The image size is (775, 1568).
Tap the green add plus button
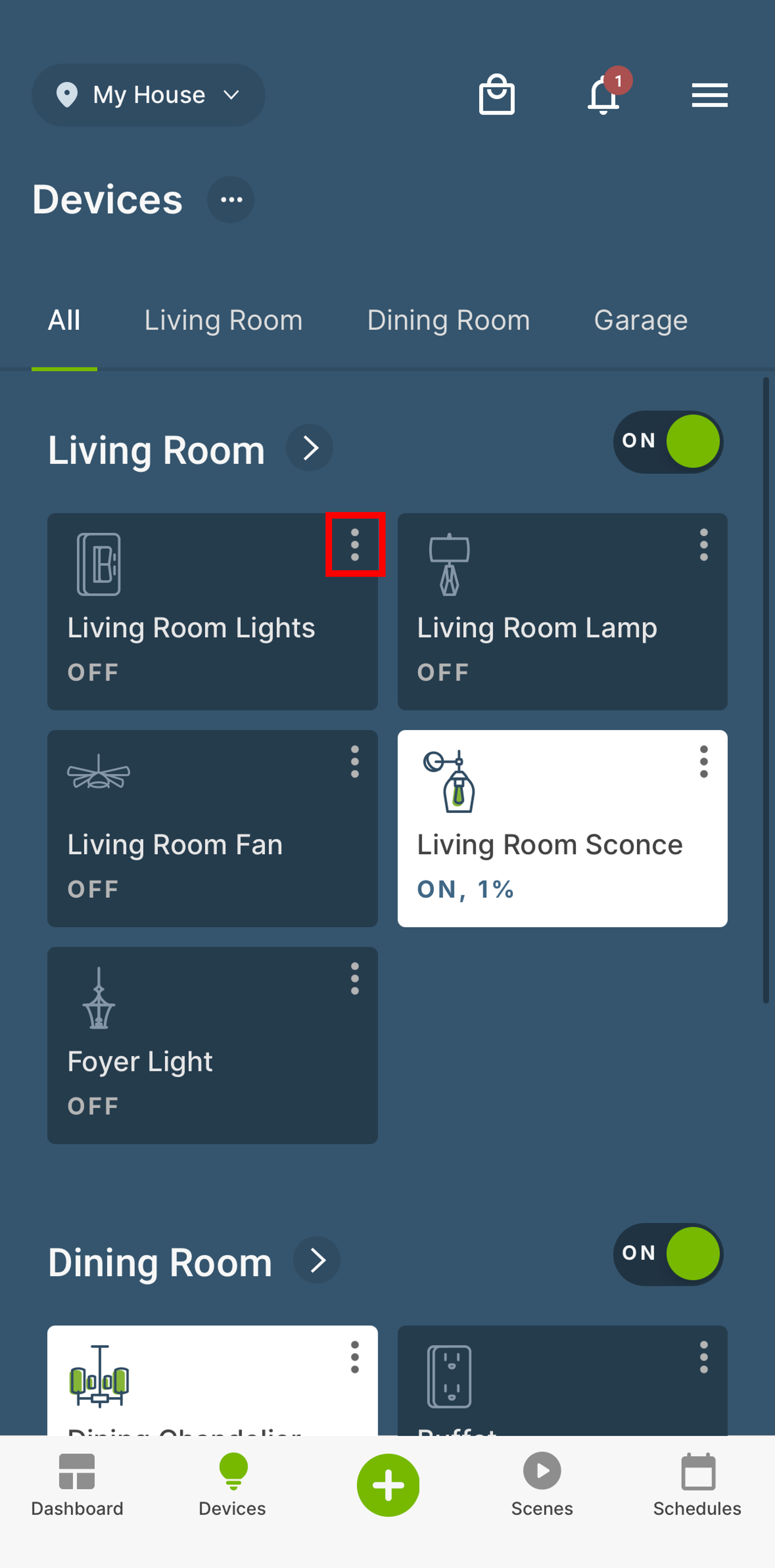pos(388,1484)
